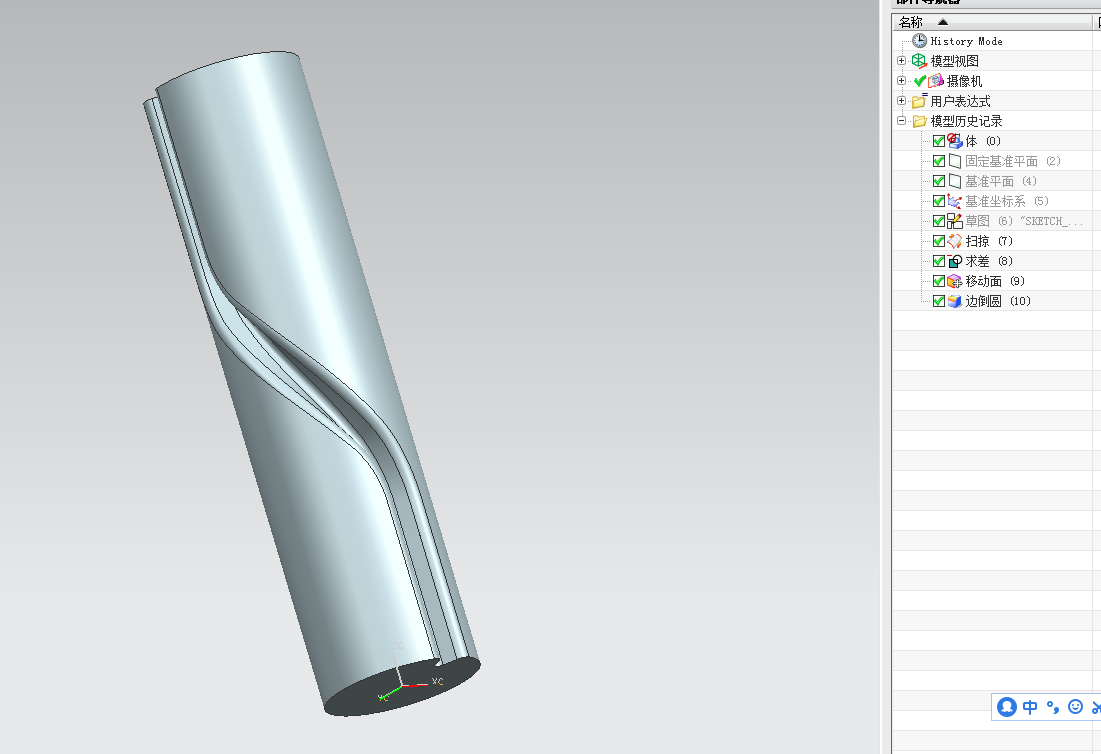Expand the 用户表达式 tree node
Viewport: 1101px width, 754px height.
(902, 100)
